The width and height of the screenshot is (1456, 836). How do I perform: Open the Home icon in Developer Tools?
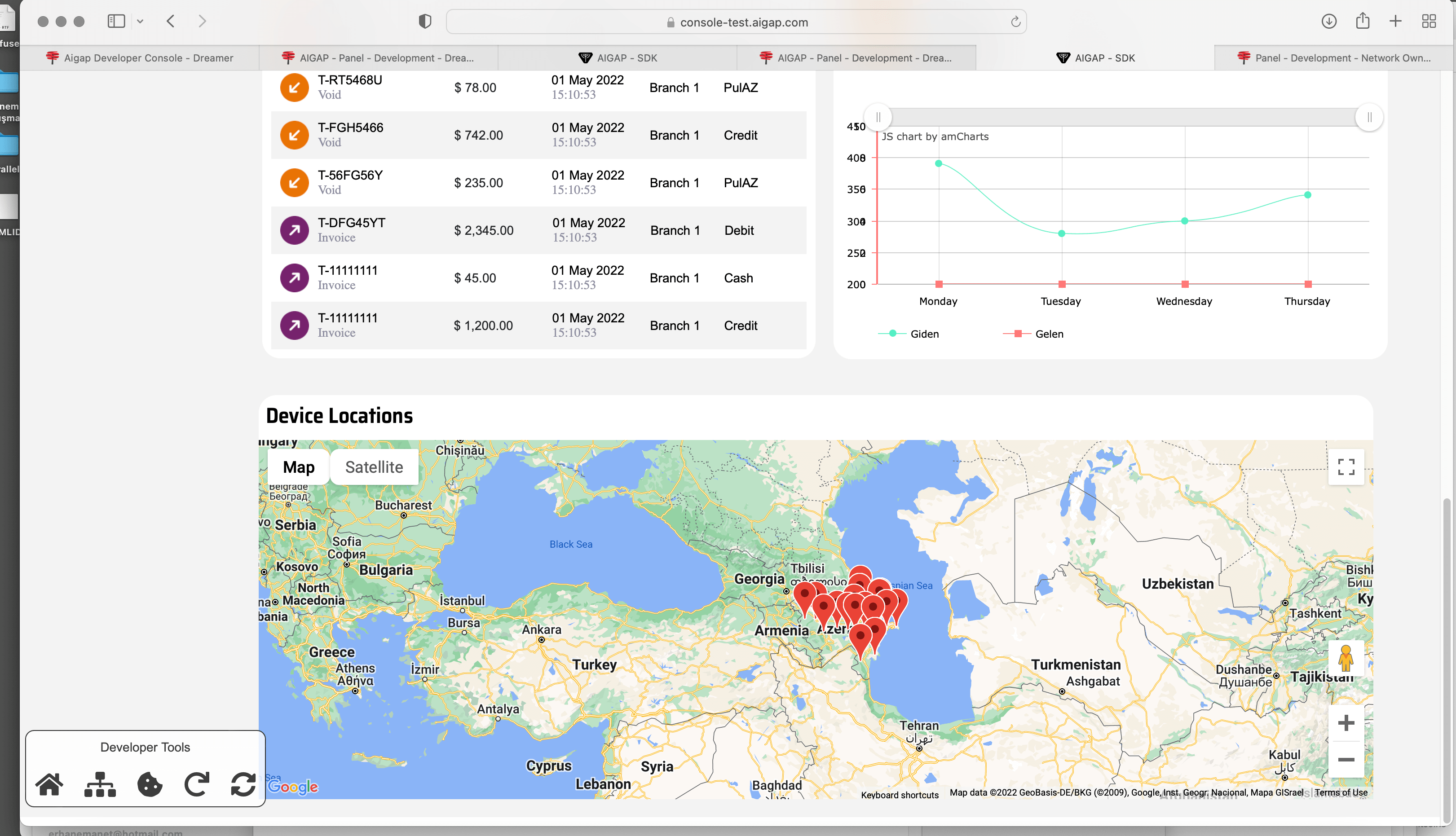coord(49,784)
